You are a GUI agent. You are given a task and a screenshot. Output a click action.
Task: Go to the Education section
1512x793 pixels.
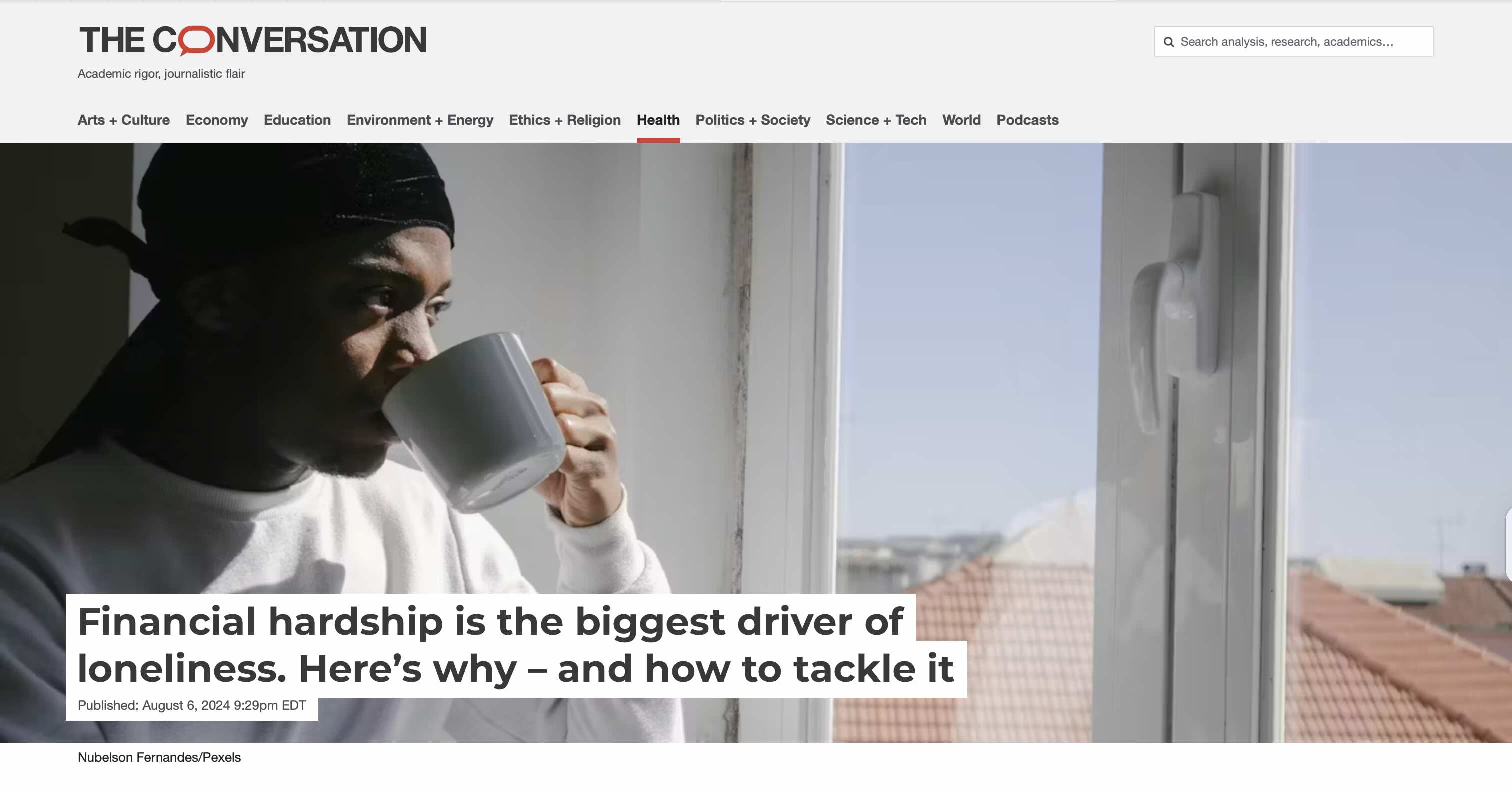pos(297,120)
